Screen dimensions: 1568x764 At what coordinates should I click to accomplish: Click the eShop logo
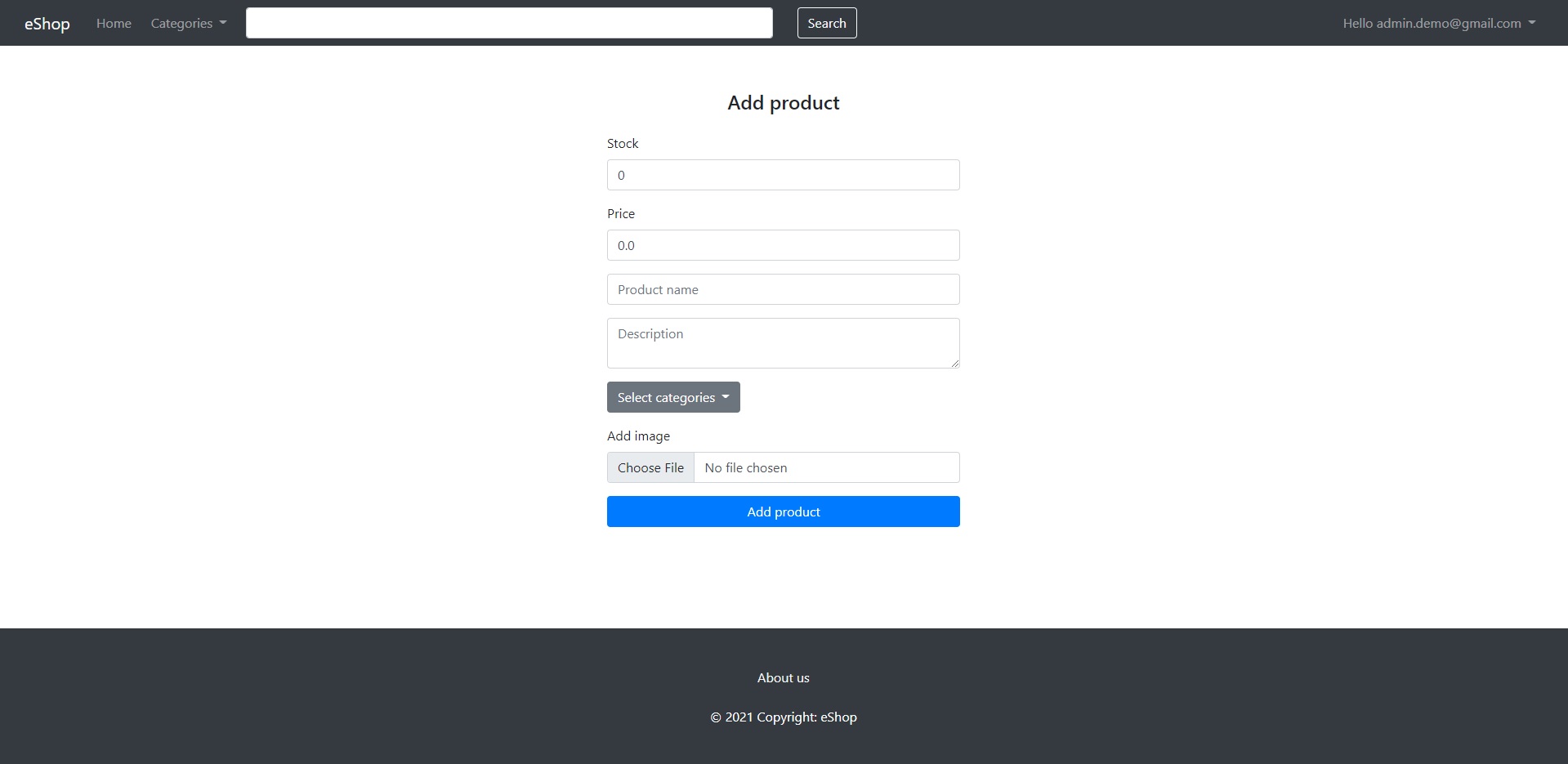pyautogui.click(x=47, y=23)
